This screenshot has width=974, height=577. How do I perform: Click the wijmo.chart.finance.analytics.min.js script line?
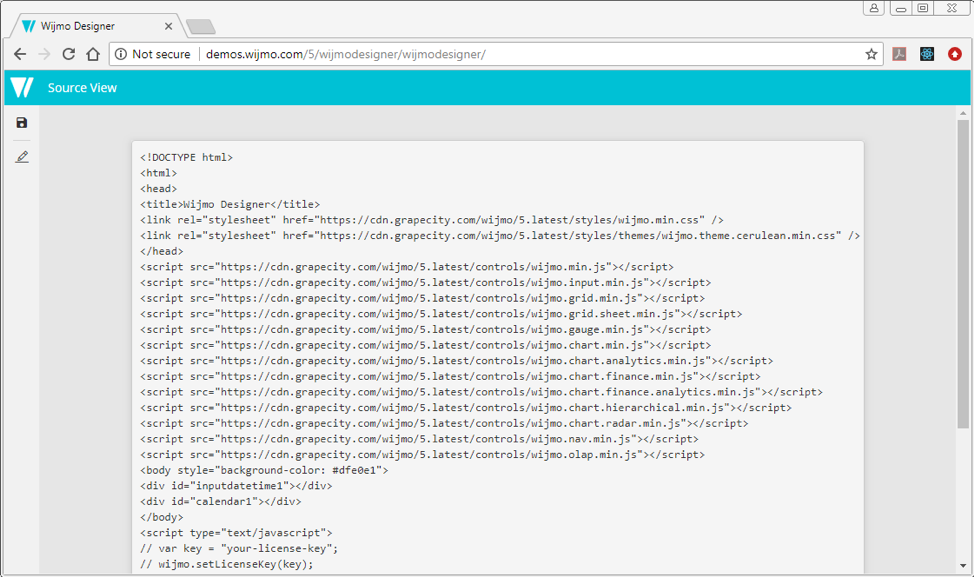tap(481, 392)
